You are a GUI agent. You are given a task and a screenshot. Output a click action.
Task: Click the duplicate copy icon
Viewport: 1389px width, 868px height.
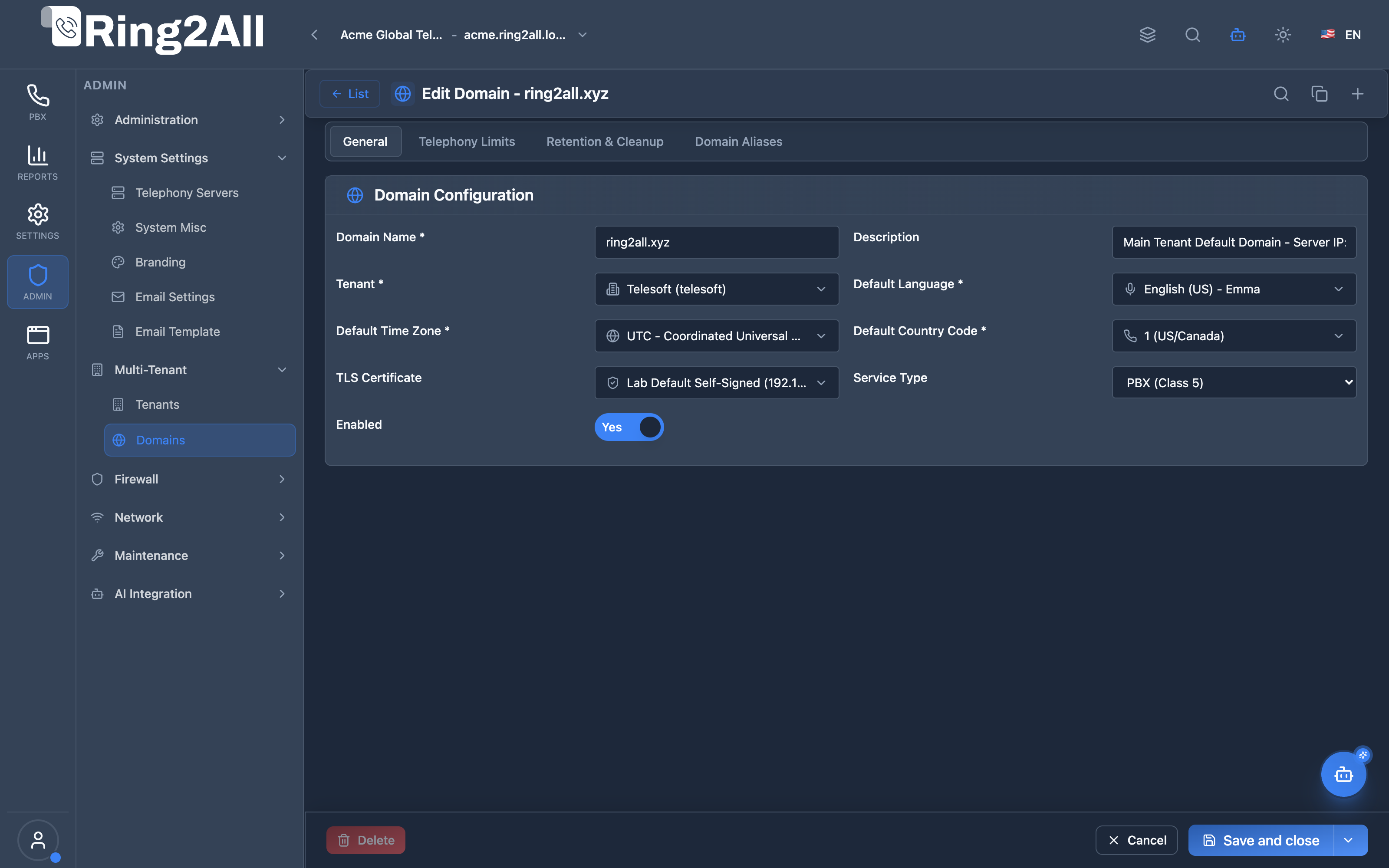[x=1320, y=94]
